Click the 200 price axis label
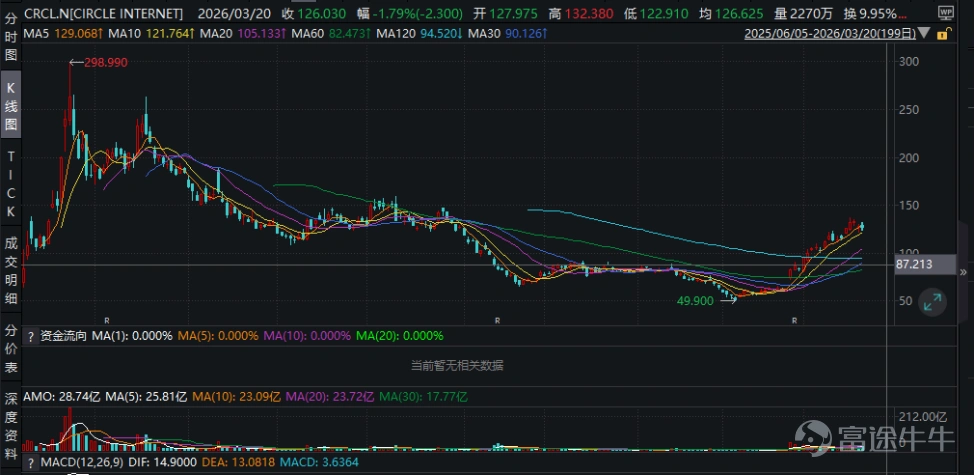975x475 pixels. click(x=908, y=158)
